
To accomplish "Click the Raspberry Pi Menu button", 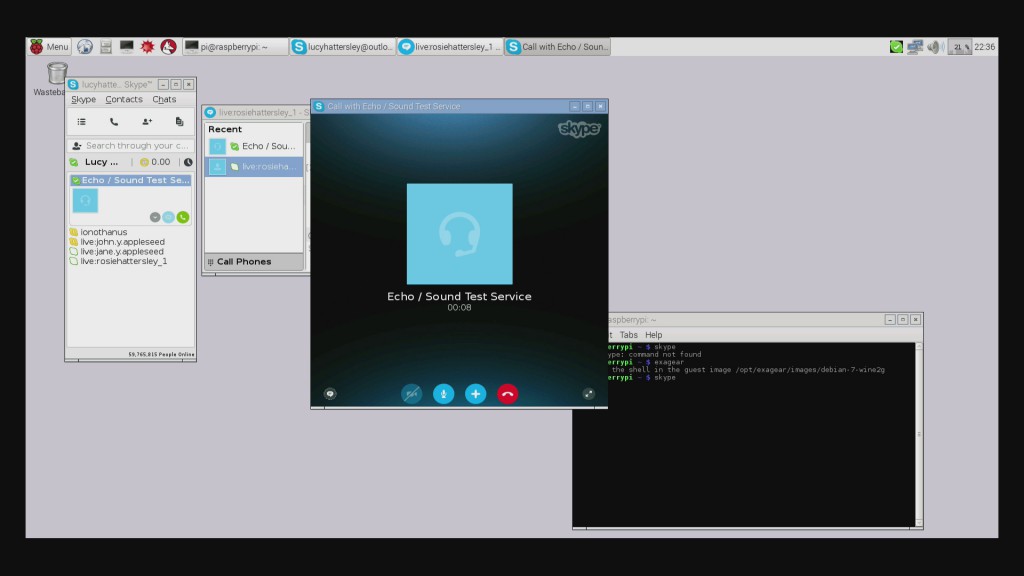I will [x=49, y=46].
